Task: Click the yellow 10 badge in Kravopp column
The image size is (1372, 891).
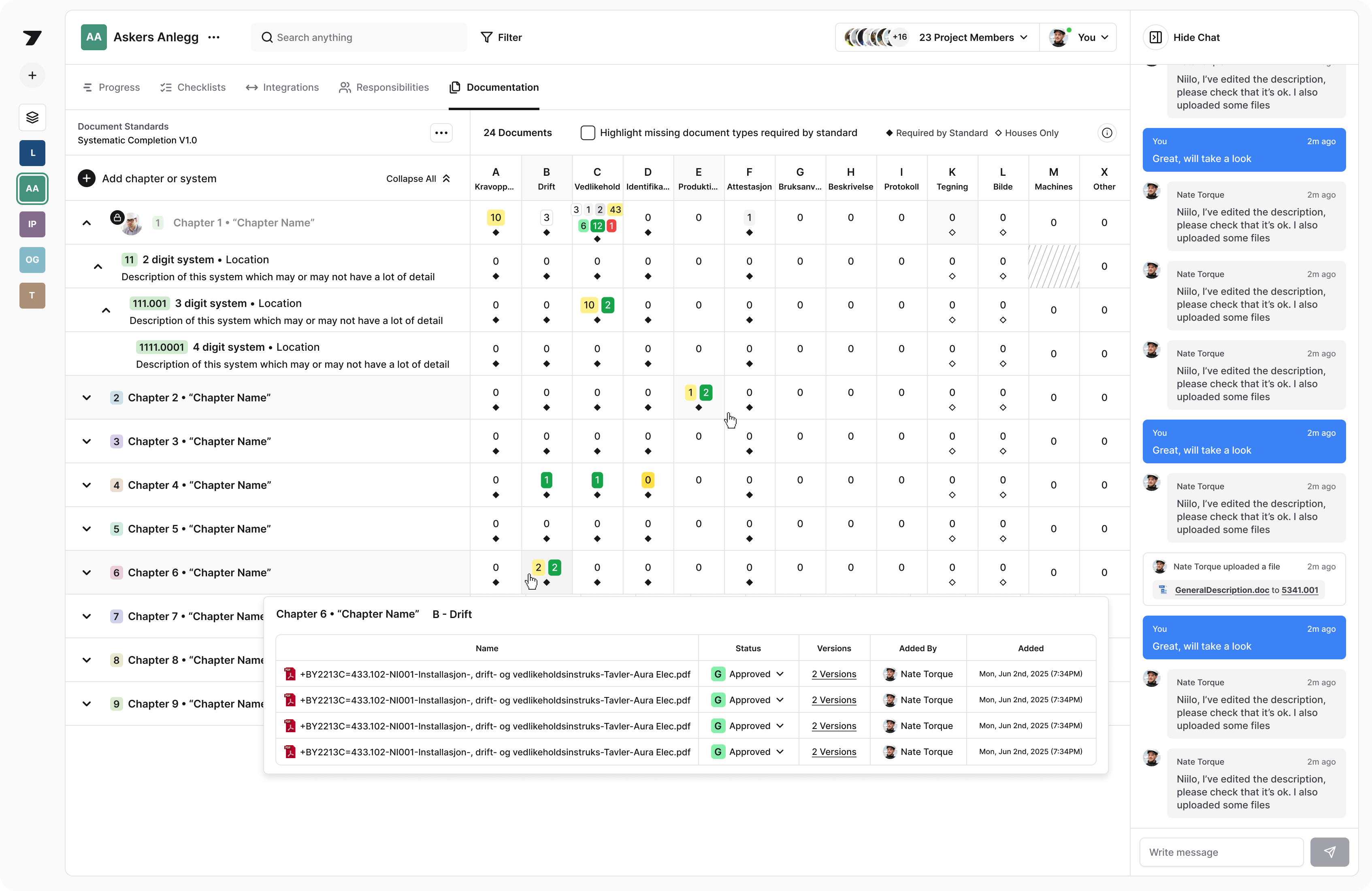Action: (495, 217)
